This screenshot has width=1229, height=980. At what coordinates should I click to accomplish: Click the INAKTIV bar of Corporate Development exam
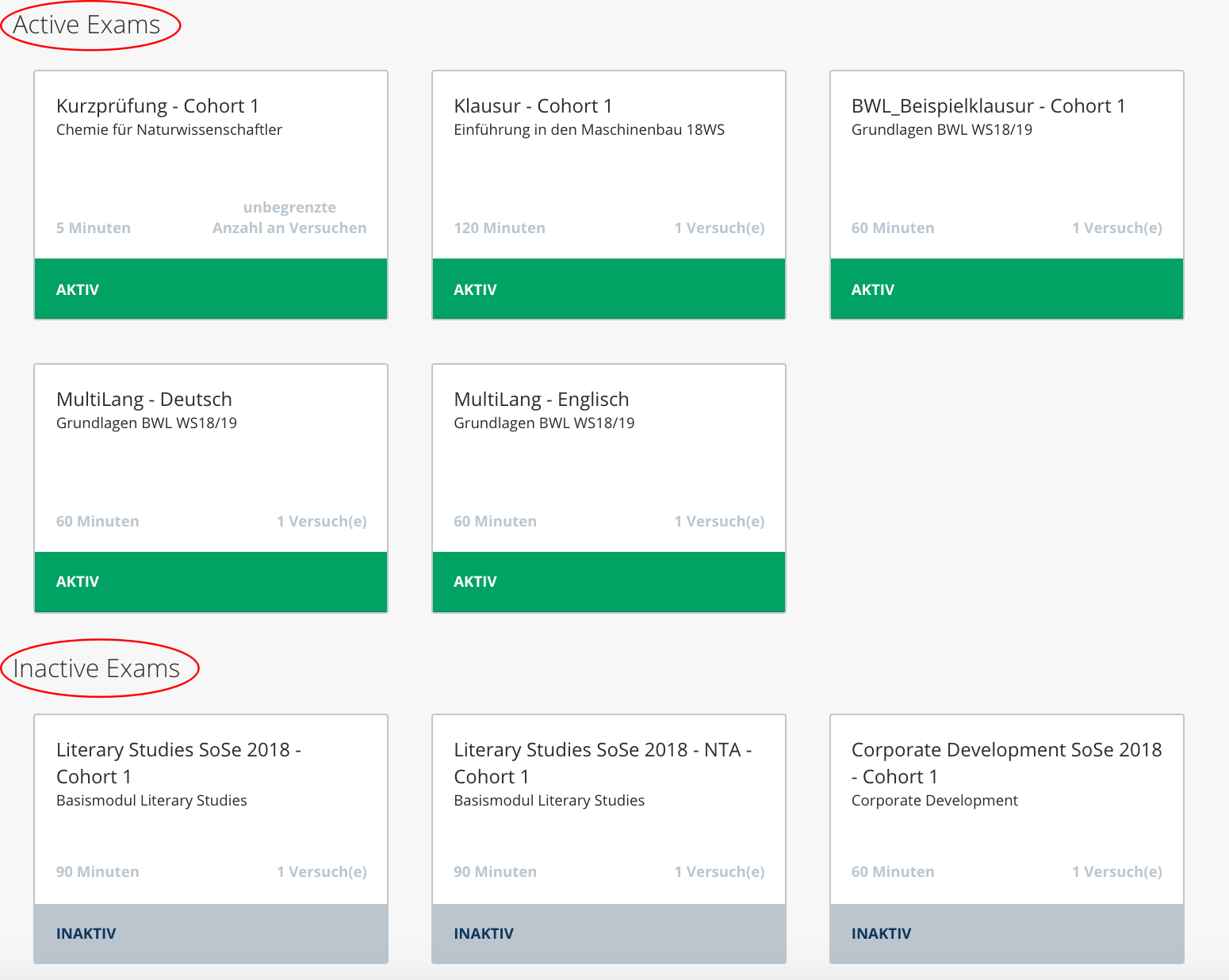click(1006, 933)
